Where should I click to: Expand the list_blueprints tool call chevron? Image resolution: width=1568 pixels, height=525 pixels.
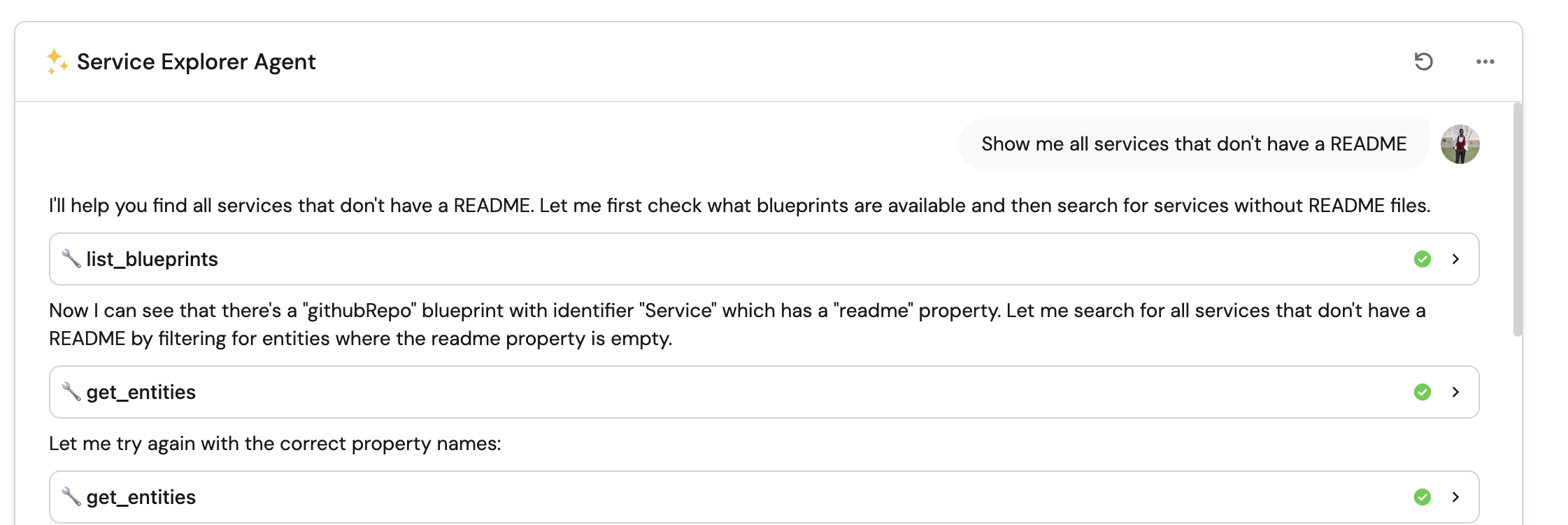(x=1455, y=259)
